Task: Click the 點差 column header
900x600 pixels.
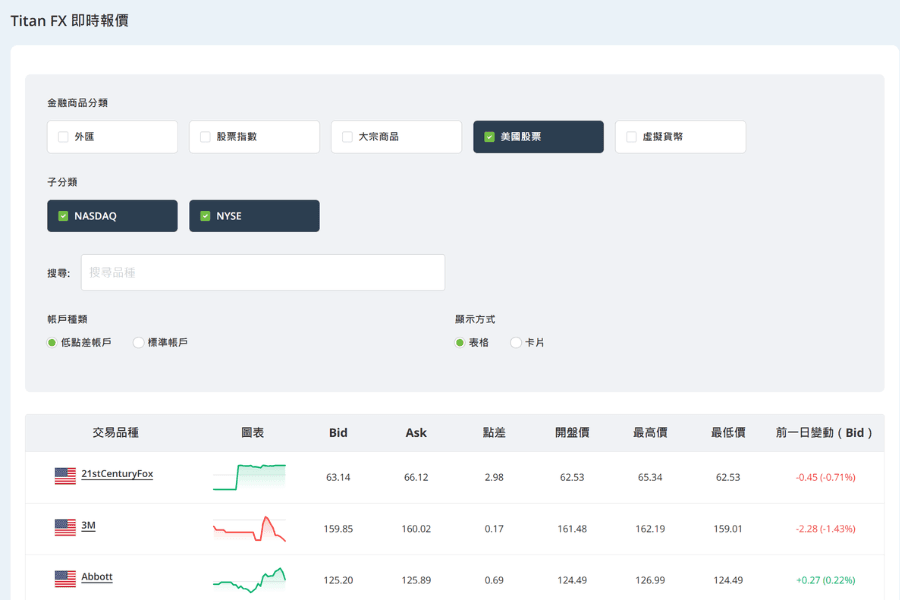Action: (x=494, y=433)
